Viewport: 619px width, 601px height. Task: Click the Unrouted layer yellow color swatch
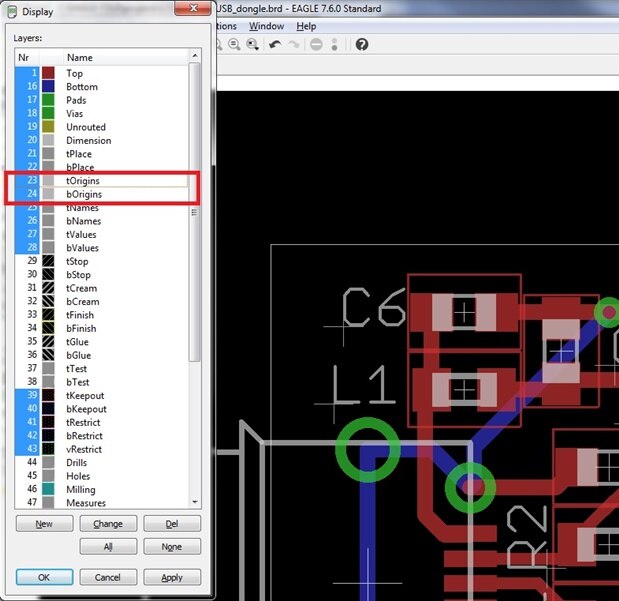(48, 127)
